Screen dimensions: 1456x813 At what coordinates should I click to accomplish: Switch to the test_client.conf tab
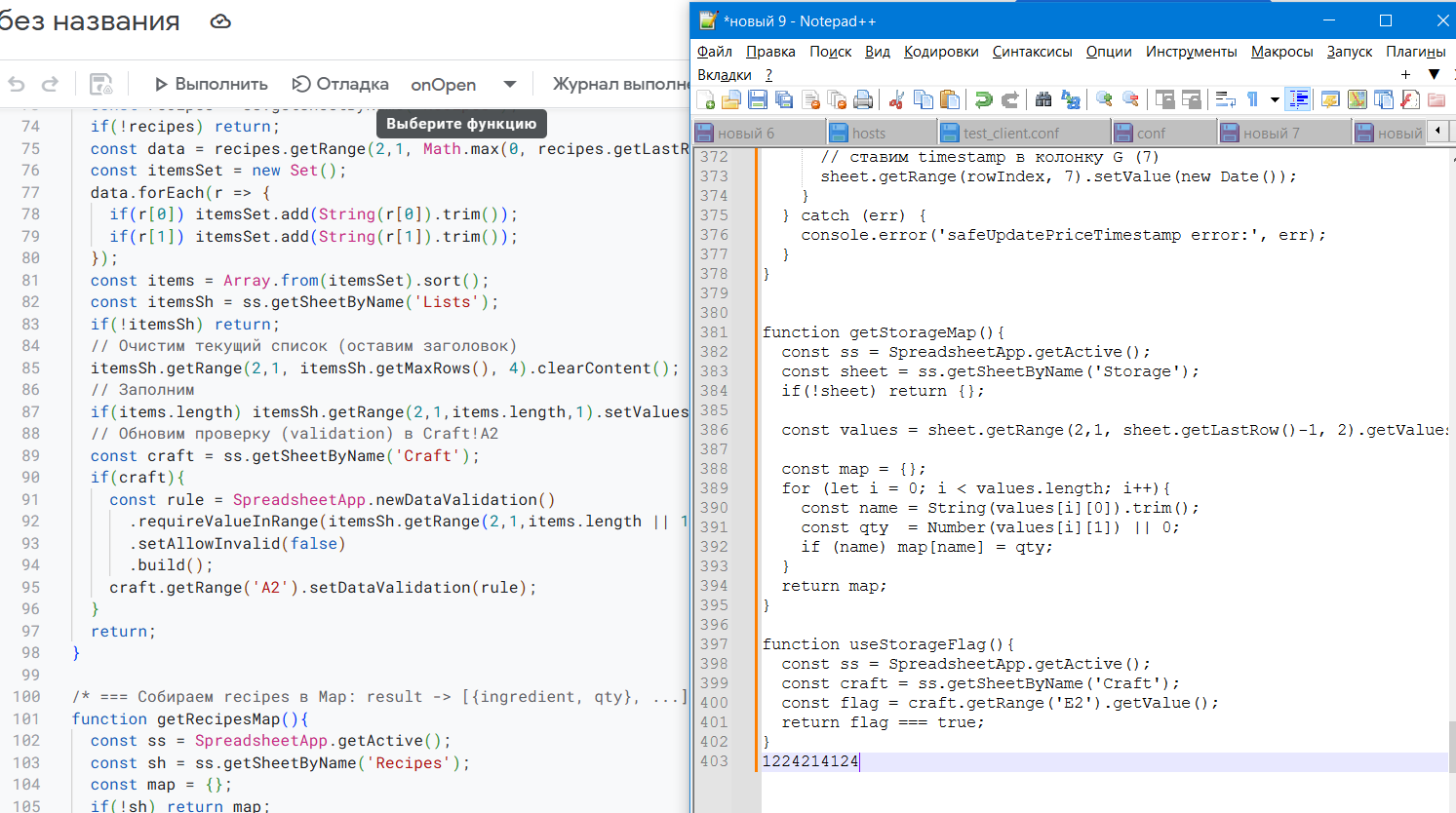pos(1010,134)
